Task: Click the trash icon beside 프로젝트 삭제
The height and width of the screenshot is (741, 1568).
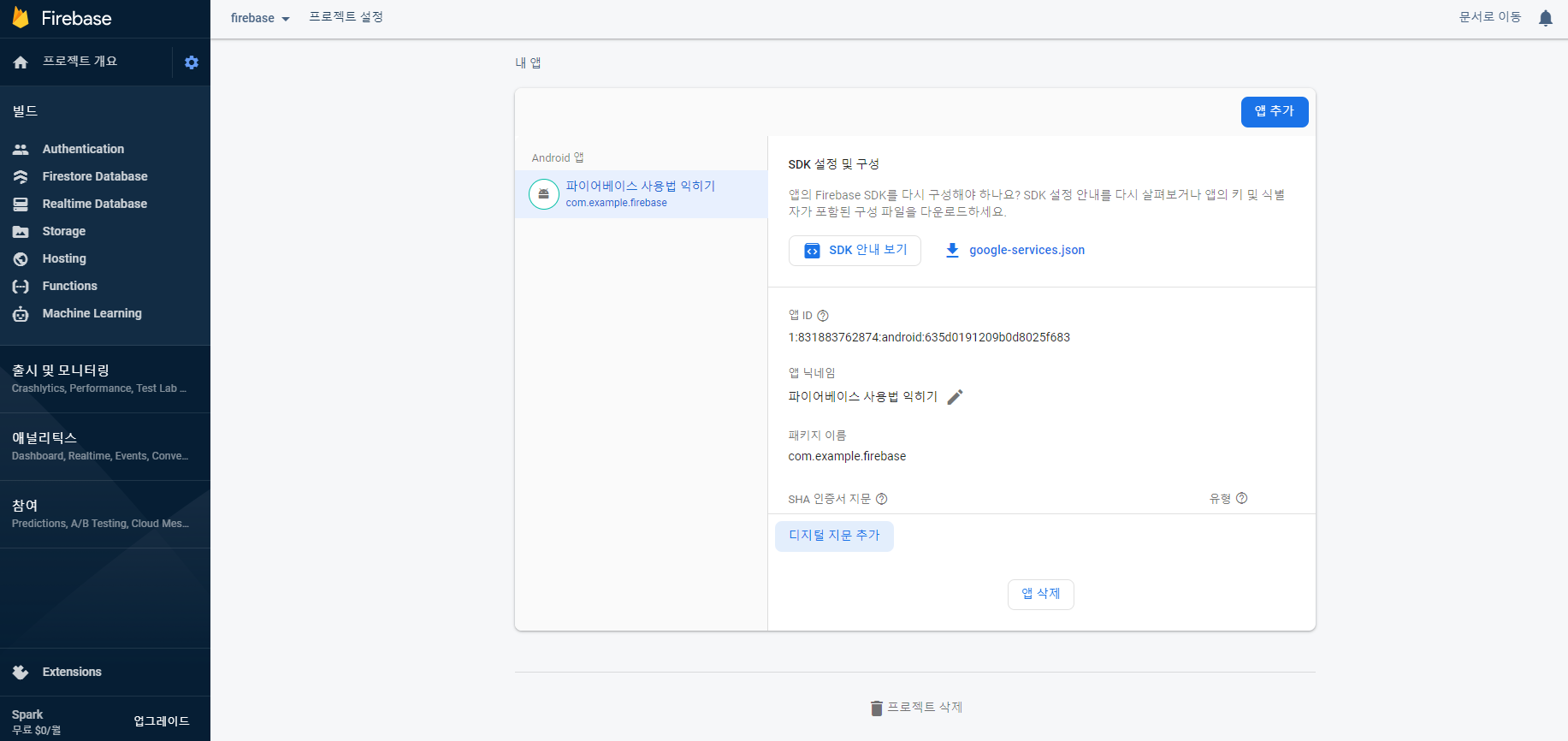Action: coord(876,708)
